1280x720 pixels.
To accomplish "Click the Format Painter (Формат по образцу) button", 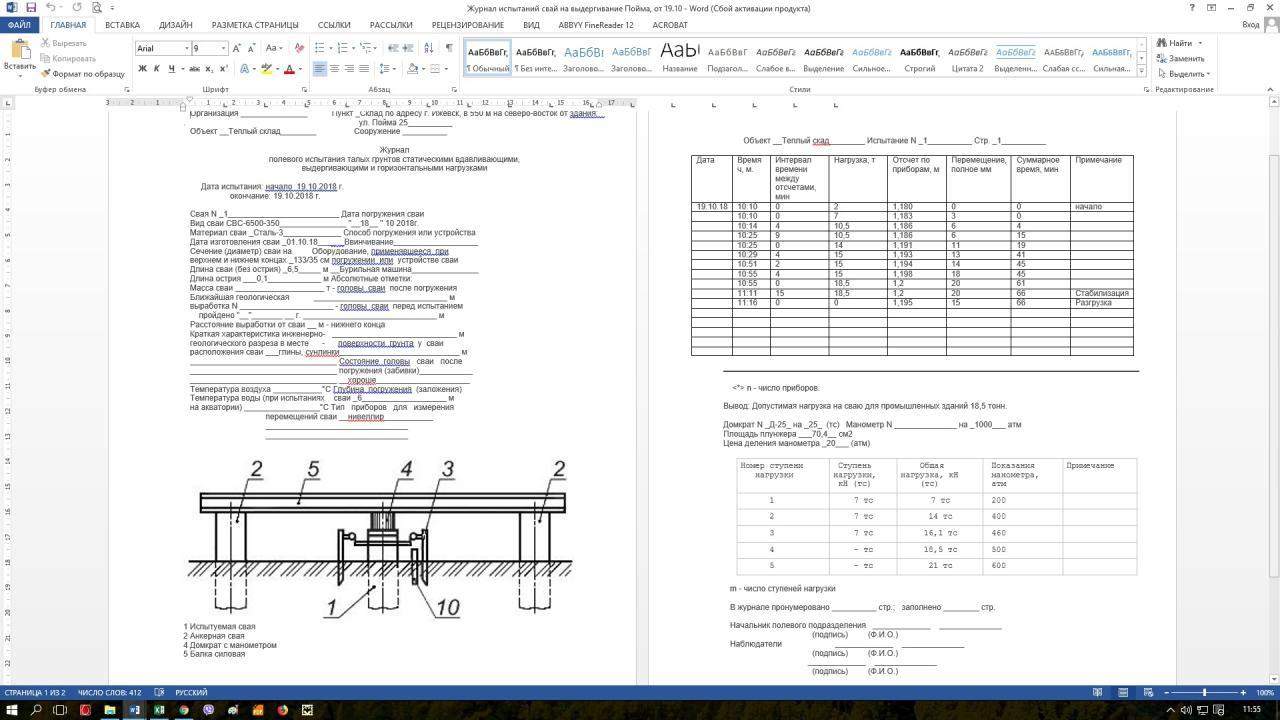I will (x=82, y=74).
